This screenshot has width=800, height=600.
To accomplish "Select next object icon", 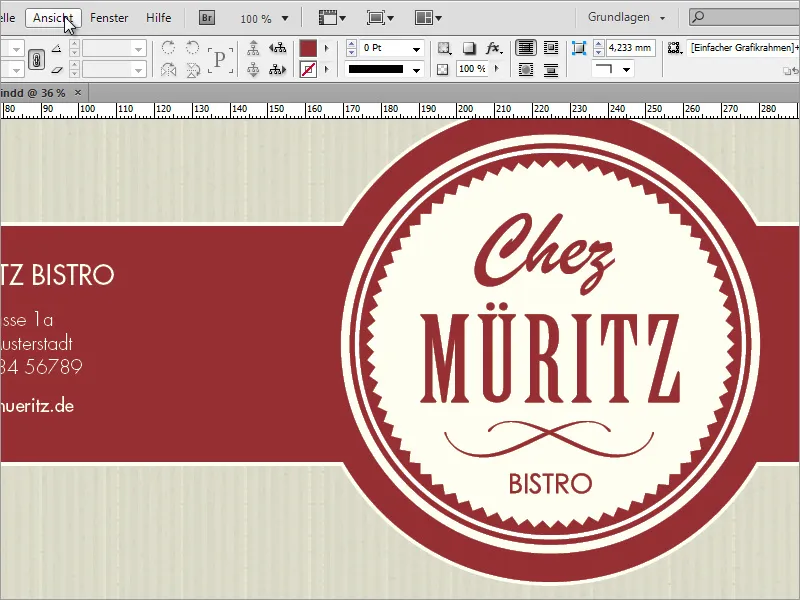I will pos(278,69).
